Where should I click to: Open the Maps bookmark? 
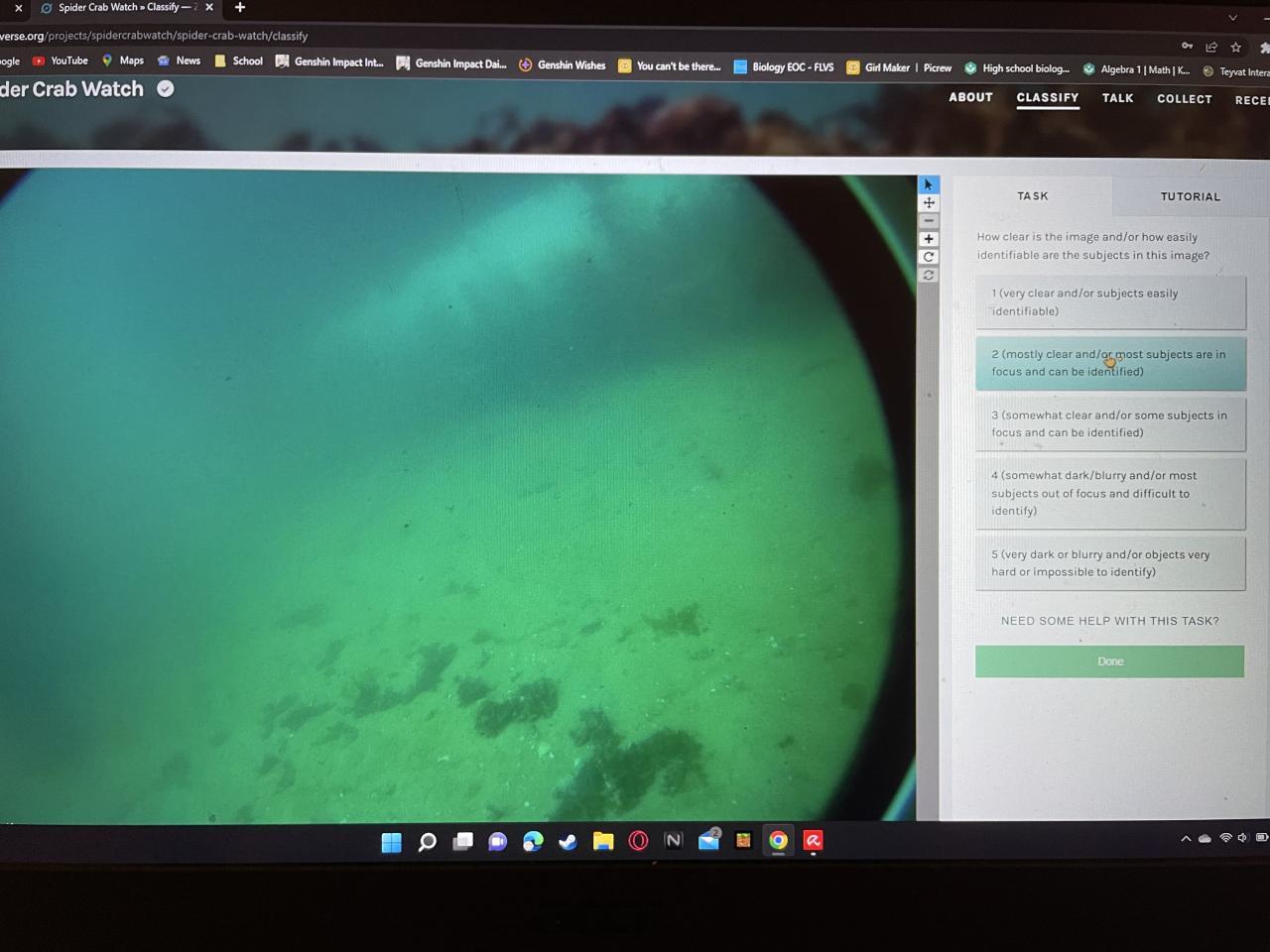[x=123, y=60]
